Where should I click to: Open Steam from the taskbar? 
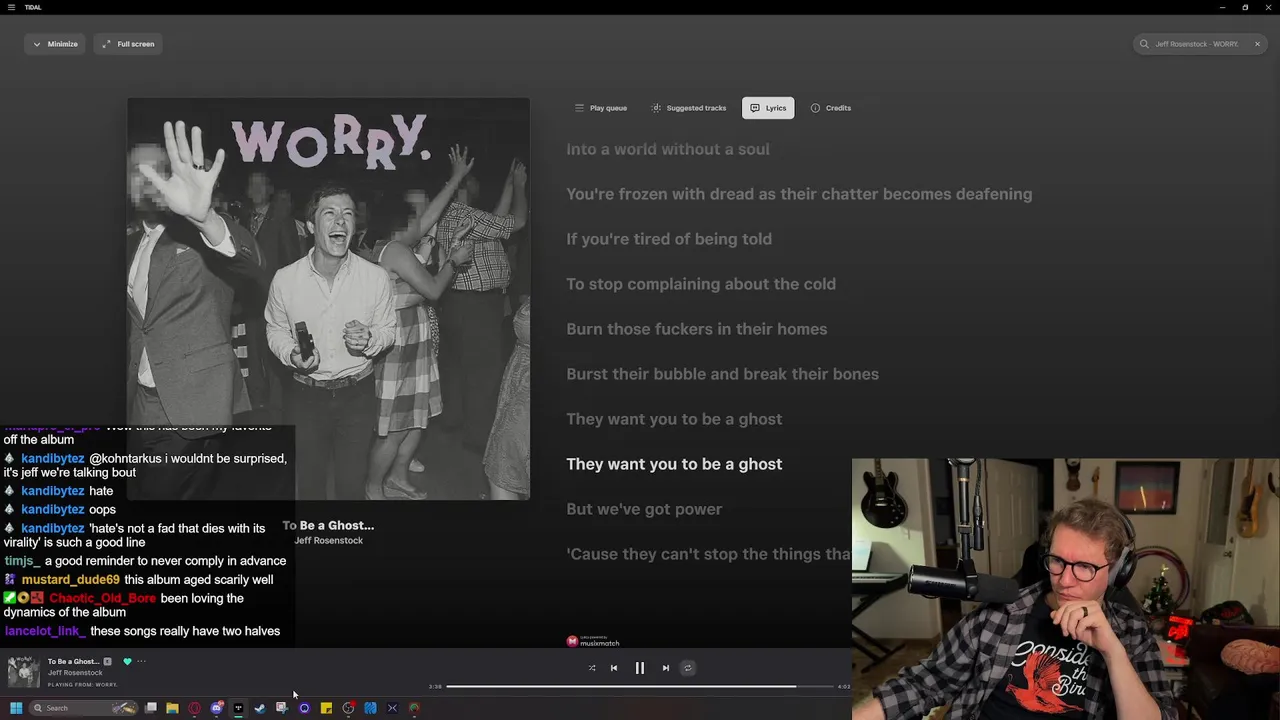260,708
